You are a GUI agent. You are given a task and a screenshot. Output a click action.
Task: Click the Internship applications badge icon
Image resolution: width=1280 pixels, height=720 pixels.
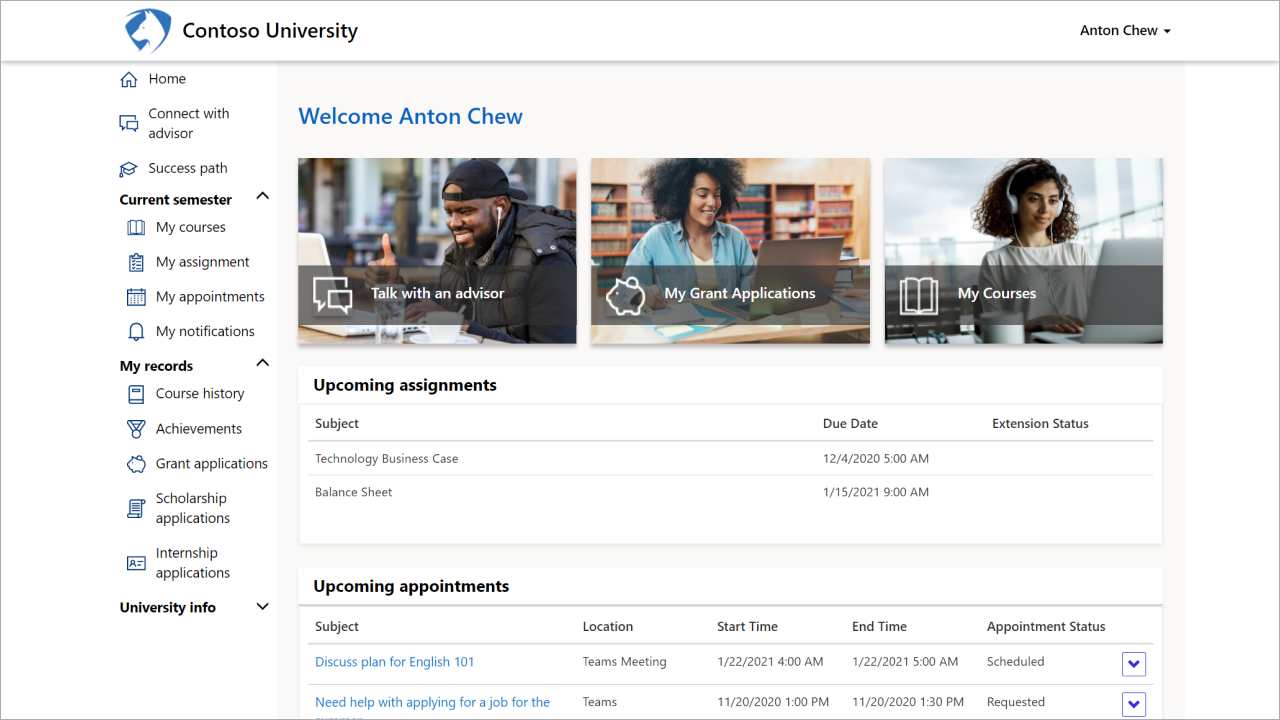pyautogui.click(x=135, y=562)
